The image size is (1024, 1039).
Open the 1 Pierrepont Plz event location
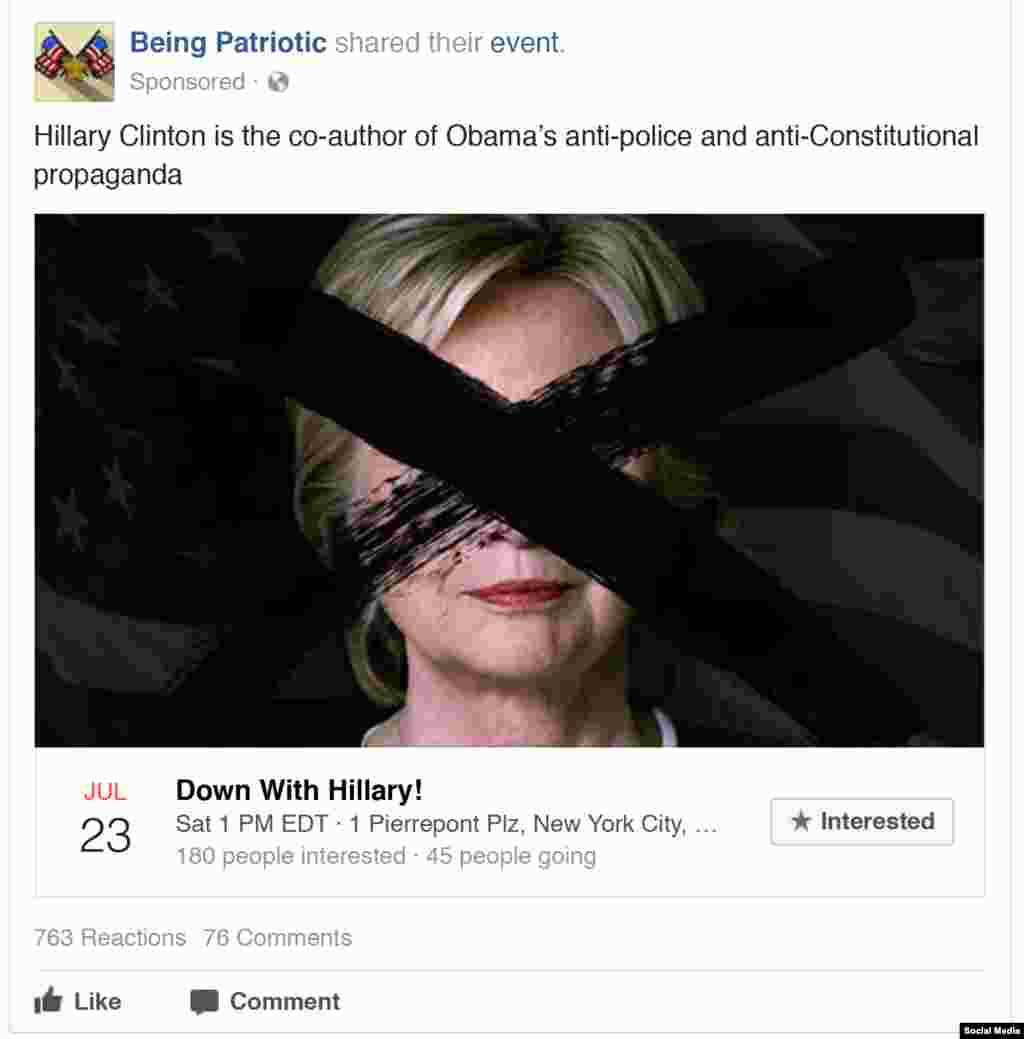[533, 824]
